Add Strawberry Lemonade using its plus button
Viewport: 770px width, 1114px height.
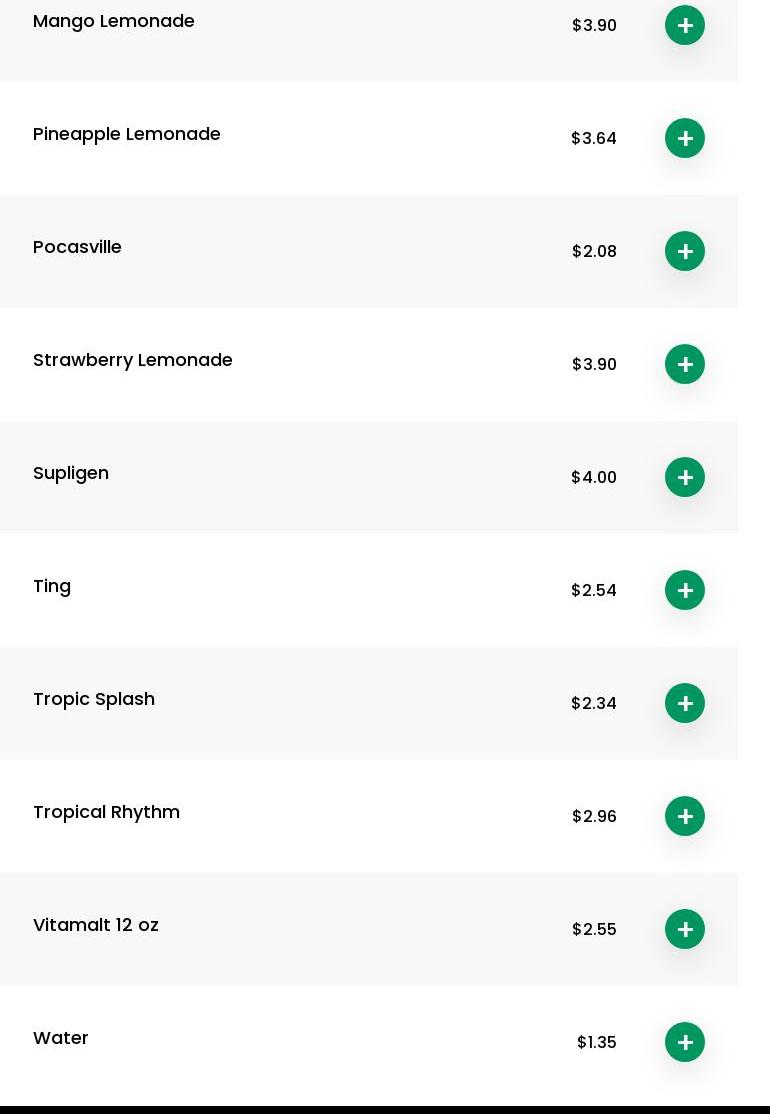(x=685, y=364)
